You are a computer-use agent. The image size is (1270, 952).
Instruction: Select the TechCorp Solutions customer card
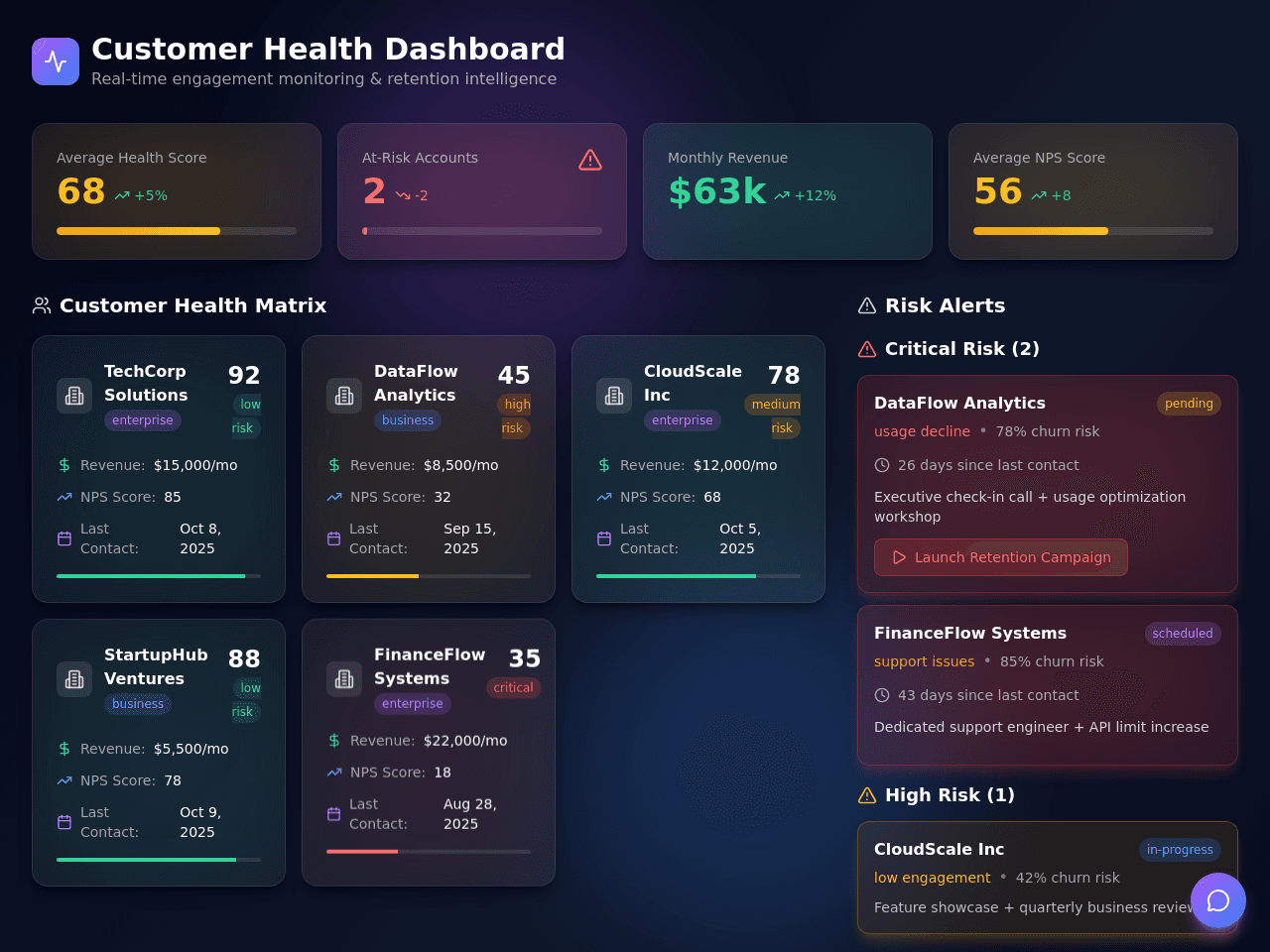(159, 469)
